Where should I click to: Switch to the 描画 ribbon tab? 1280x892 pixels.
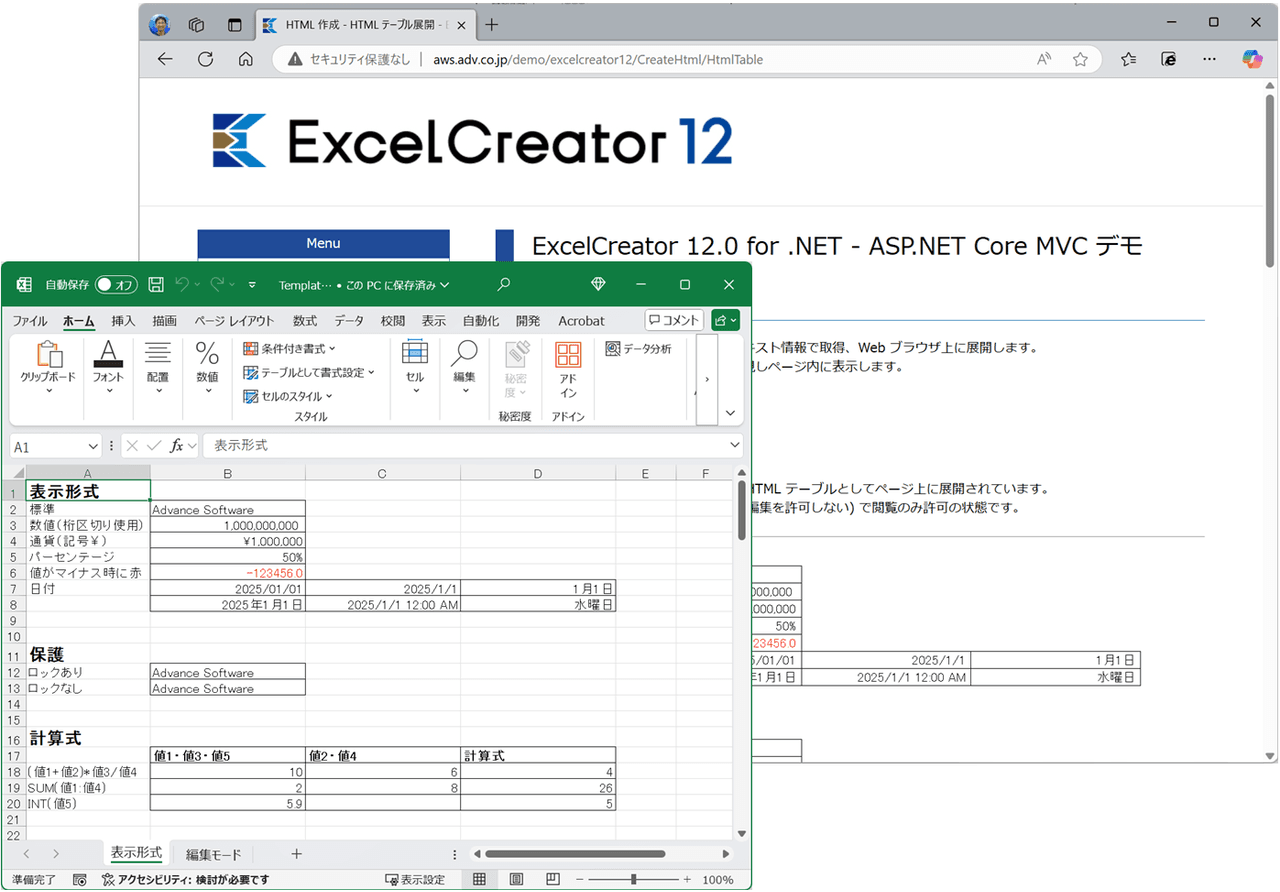click(x=164, y=321)
